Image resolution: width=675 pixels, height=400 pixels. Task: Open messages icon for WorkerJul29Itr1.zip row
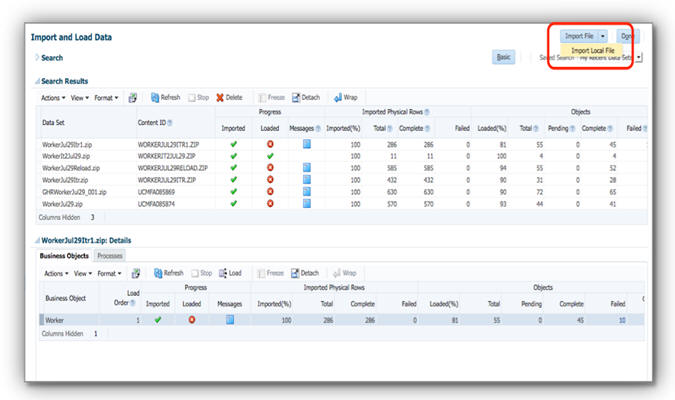(x=307, y=144)
